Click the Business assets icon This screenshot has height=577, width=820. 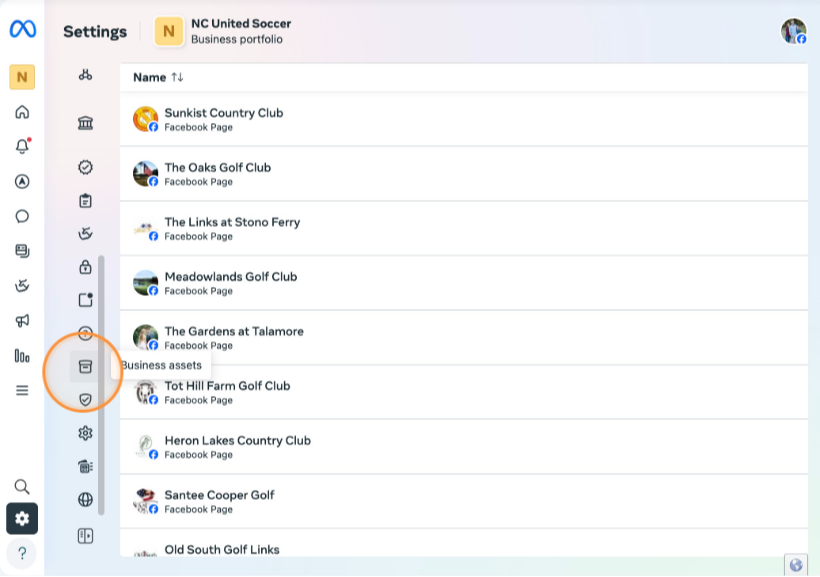pos(85,366)
